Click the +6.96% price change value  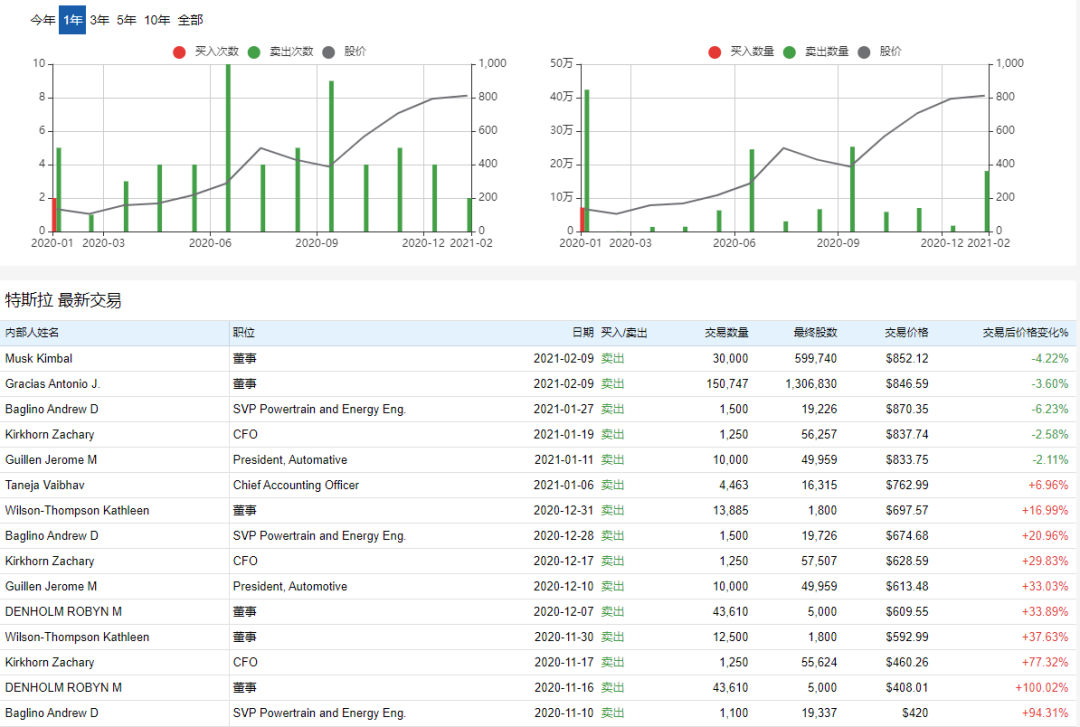pyautogui.click(x=1048, y=485)
